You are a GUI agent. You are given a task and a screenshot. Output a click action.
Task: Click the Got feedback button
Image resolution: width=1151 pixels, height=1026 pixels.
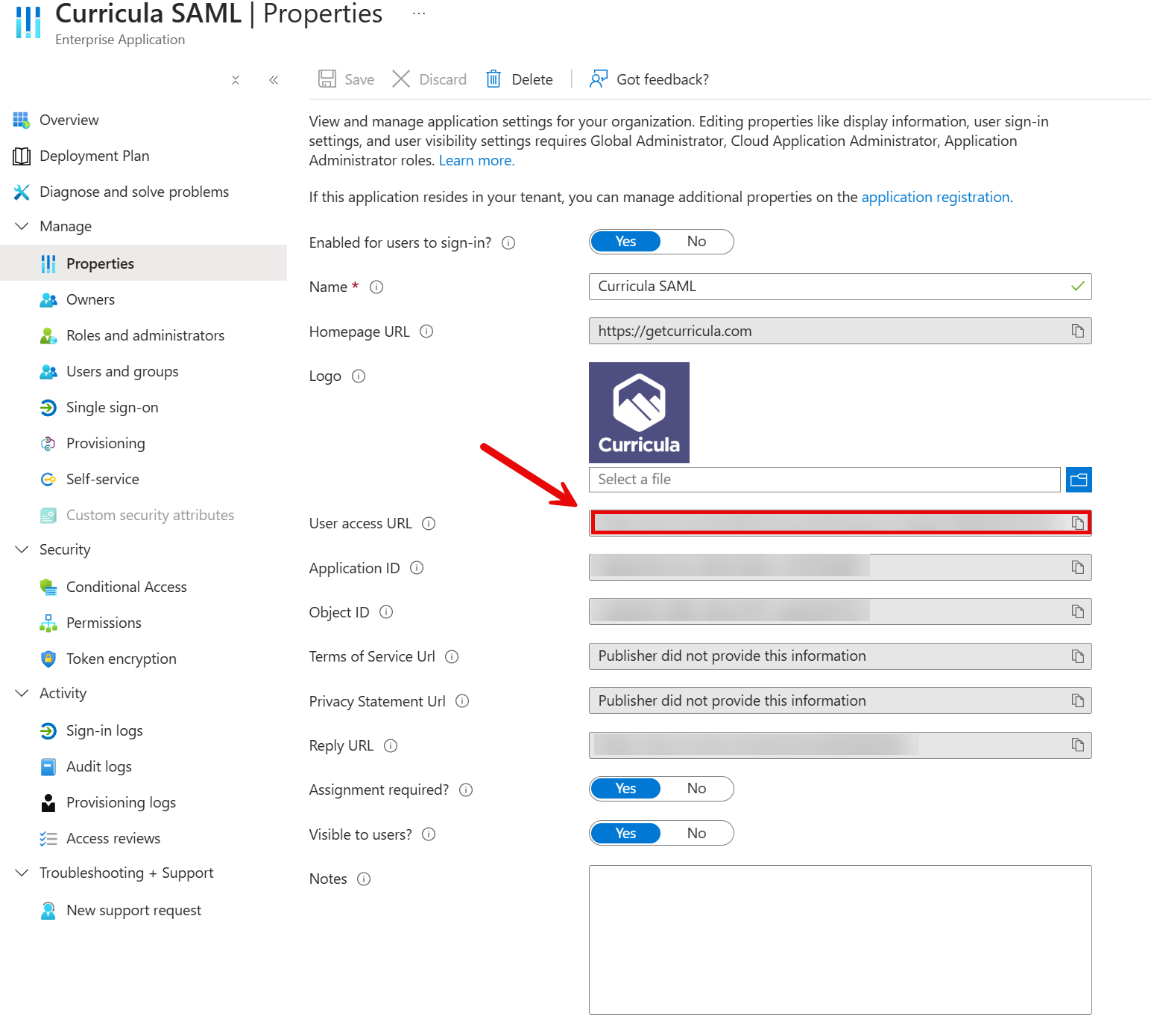click(x=648, y=79)
